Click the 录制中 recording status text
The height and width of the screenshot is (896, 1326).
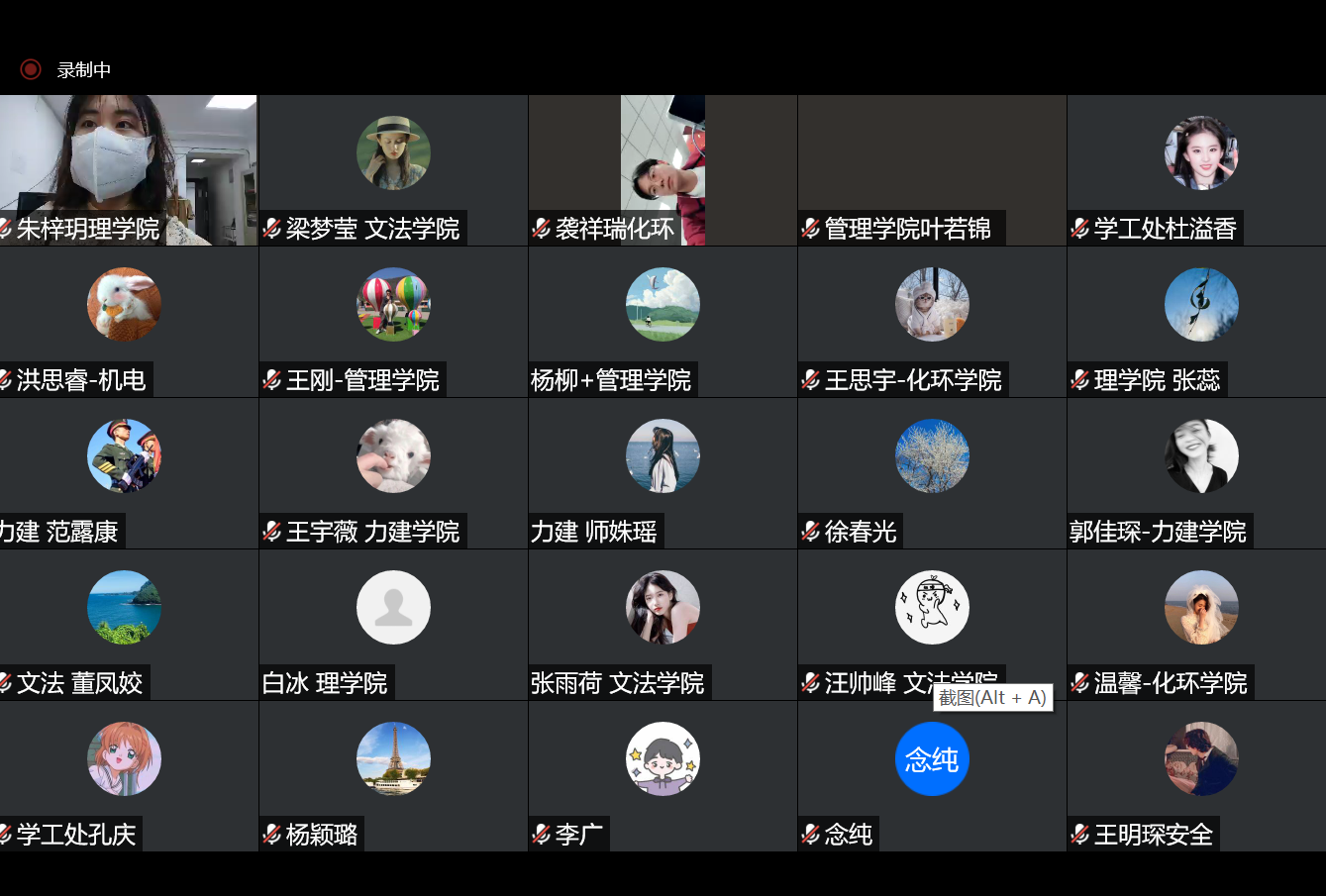[84, 70]
